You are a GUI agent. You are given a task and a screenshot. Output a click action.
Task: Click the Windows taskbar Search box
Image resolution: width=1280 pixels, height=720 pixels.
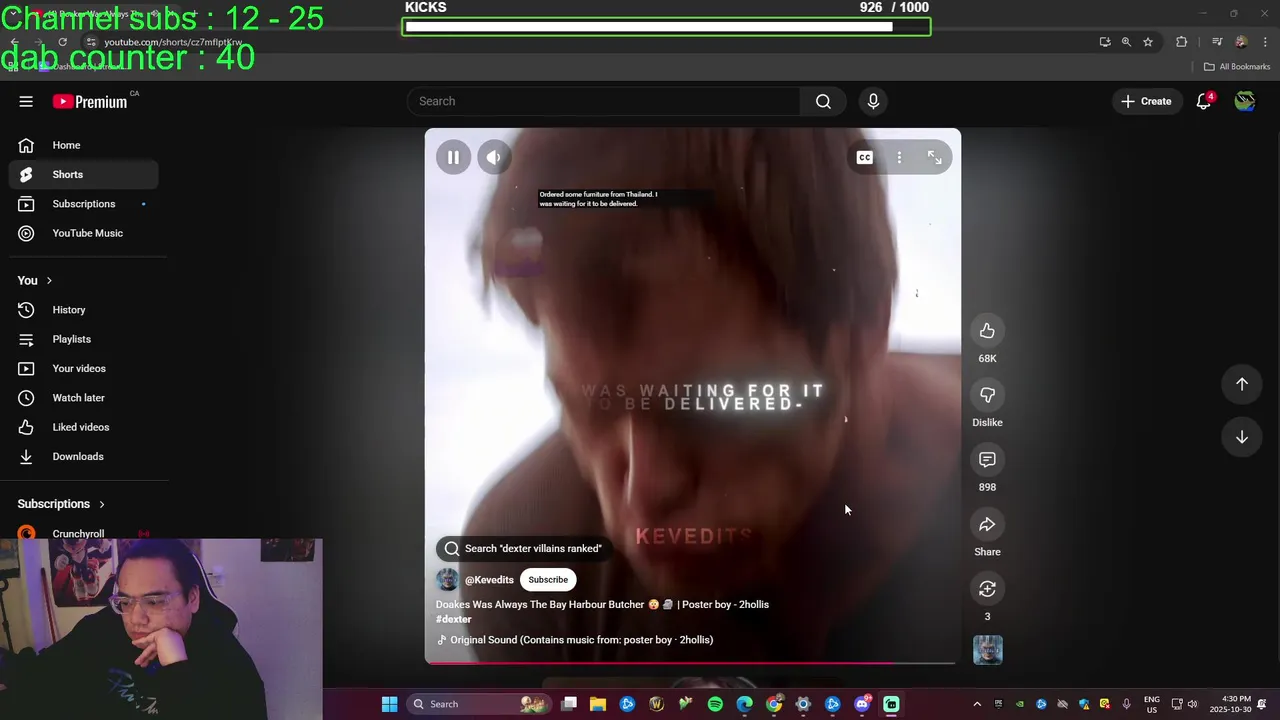[478, 704]
